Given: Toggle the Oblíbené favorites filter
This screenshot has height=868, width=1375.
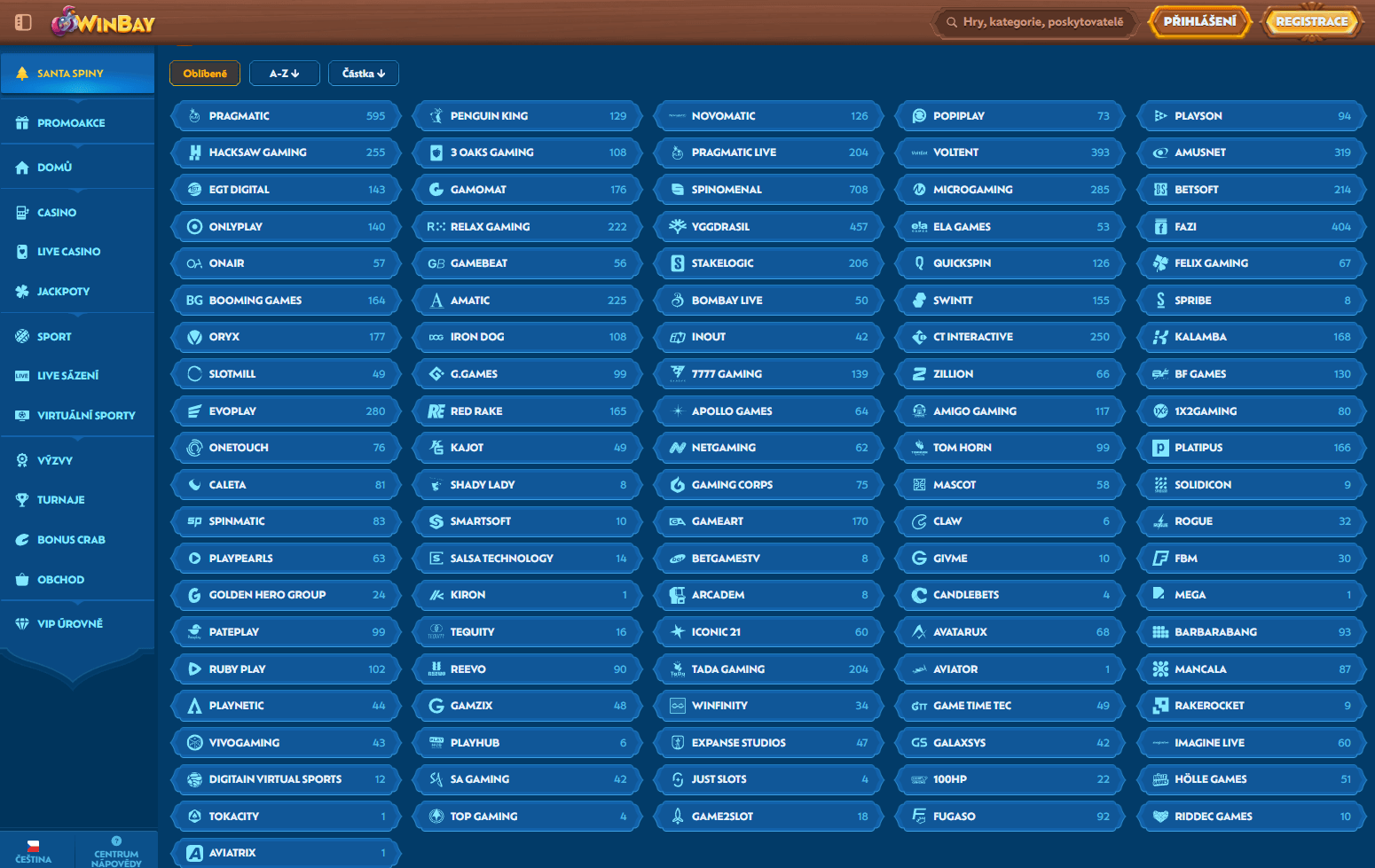Looking at the screenshot, I should point(205,74).
